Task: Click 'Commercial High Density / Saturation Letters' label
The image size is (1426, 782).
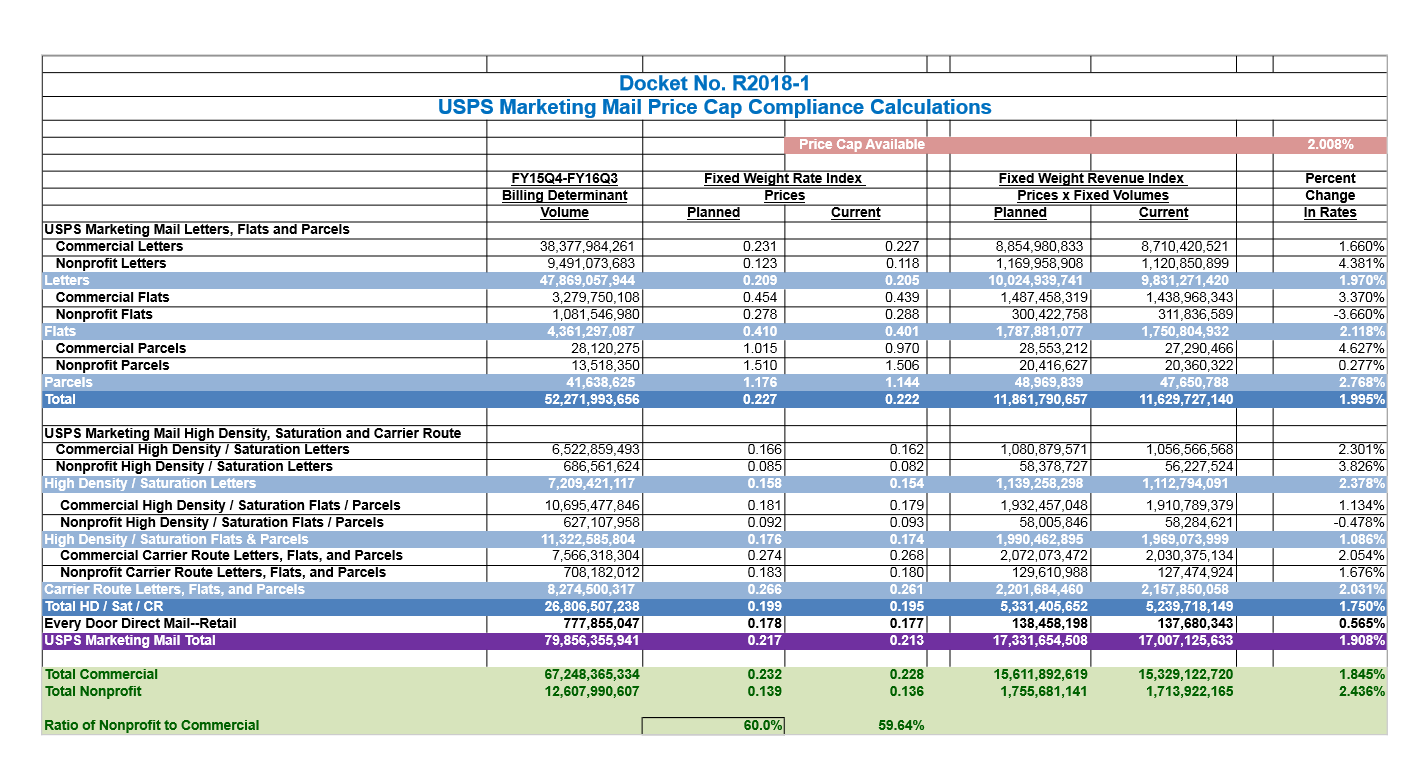Action: click(202, 451)
